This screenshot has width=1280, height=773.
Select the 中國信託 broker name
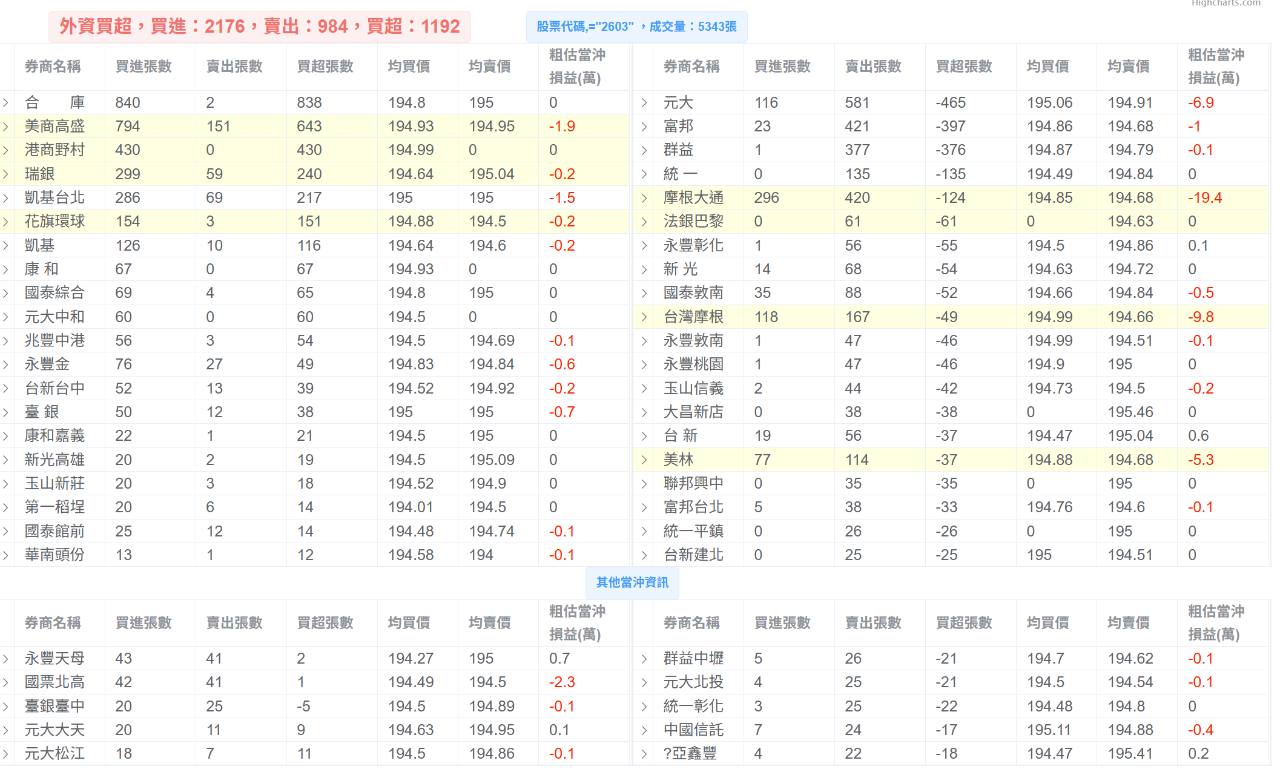694,730
